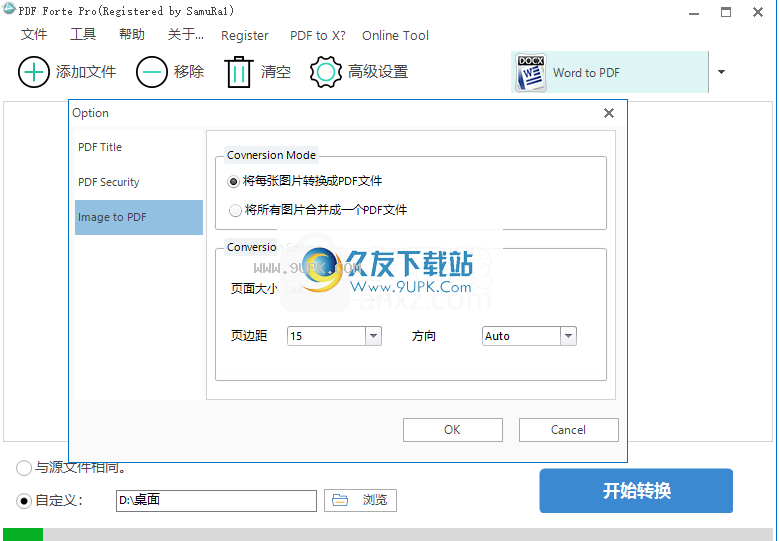Click the 浏览 browse button
780x541 pixels.
(360, 500)
